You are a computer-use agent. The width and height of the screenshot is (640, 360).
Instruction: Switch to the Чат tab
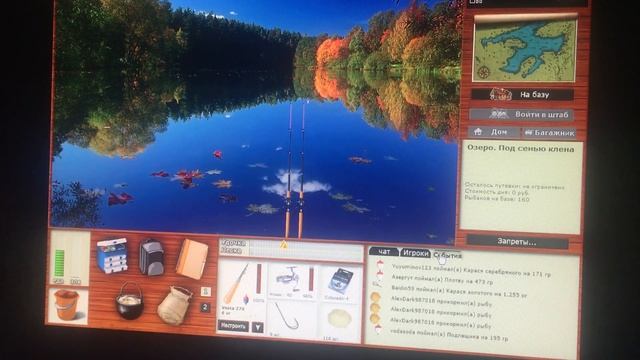(384, 252)
